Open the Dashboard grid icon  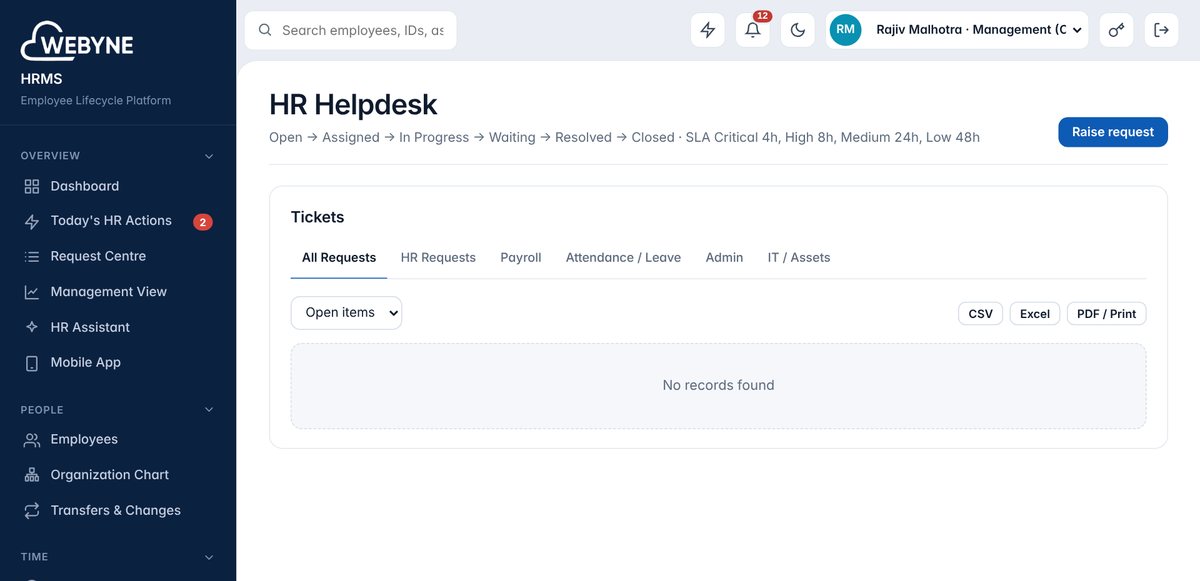(32, 186)
